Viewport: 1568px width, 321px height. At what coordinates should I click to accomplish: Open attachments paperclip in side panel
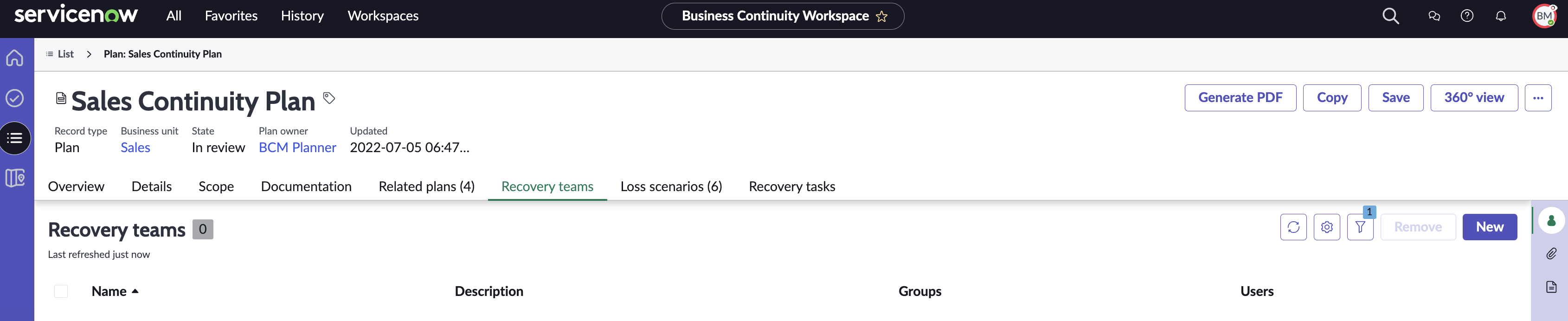pos(1551,254)
